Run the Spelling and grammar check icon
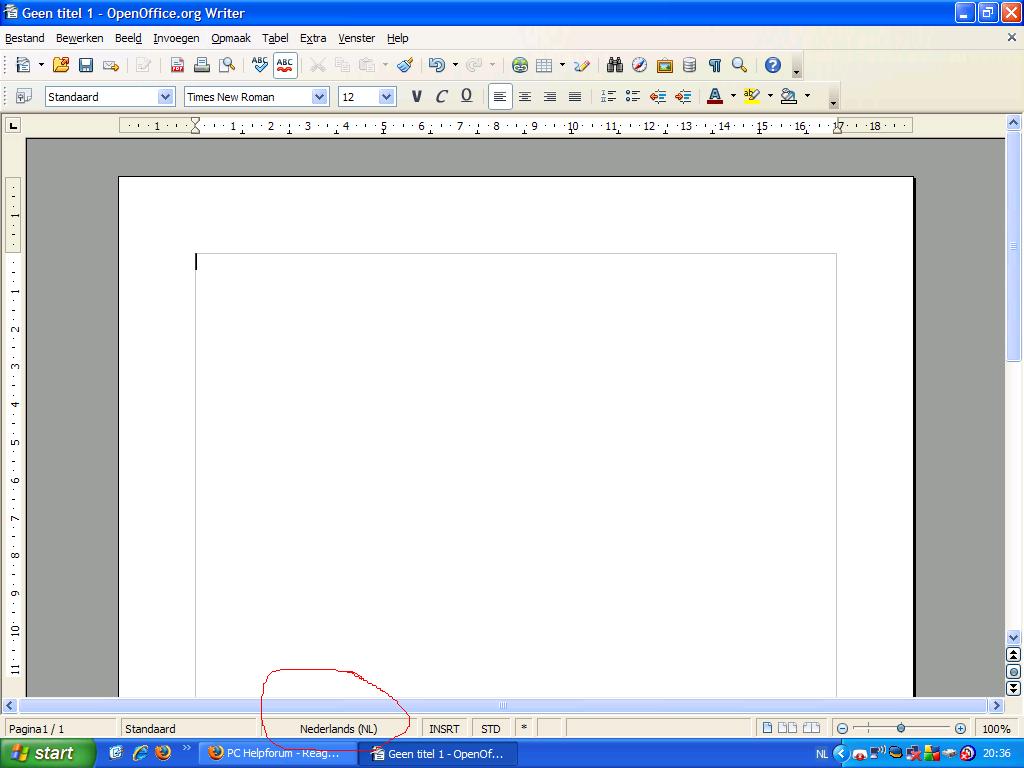This screenshot has width=1024, height=768. coord(260,65)
